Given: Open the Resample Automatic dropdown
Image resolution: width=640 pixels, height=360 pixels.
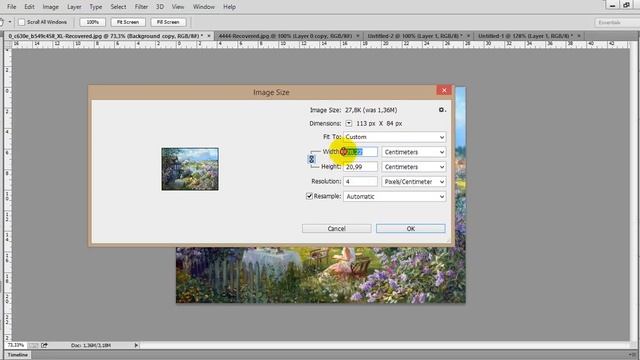Looking at the screenshot, I should pyautogui.click(x=395, y=197).
